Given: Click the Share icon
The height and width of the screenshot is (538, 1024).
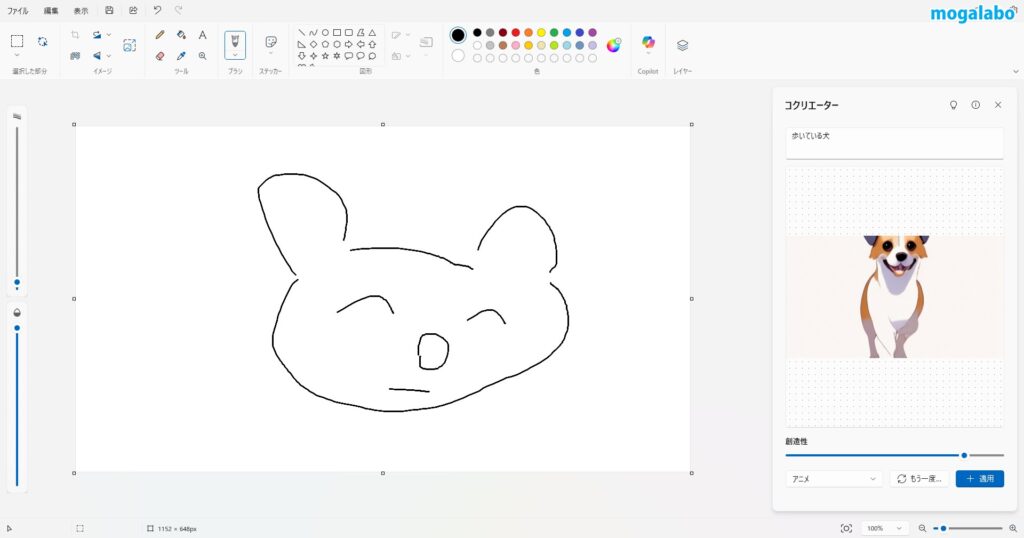Looking at the screenshot, I should 133,10.
